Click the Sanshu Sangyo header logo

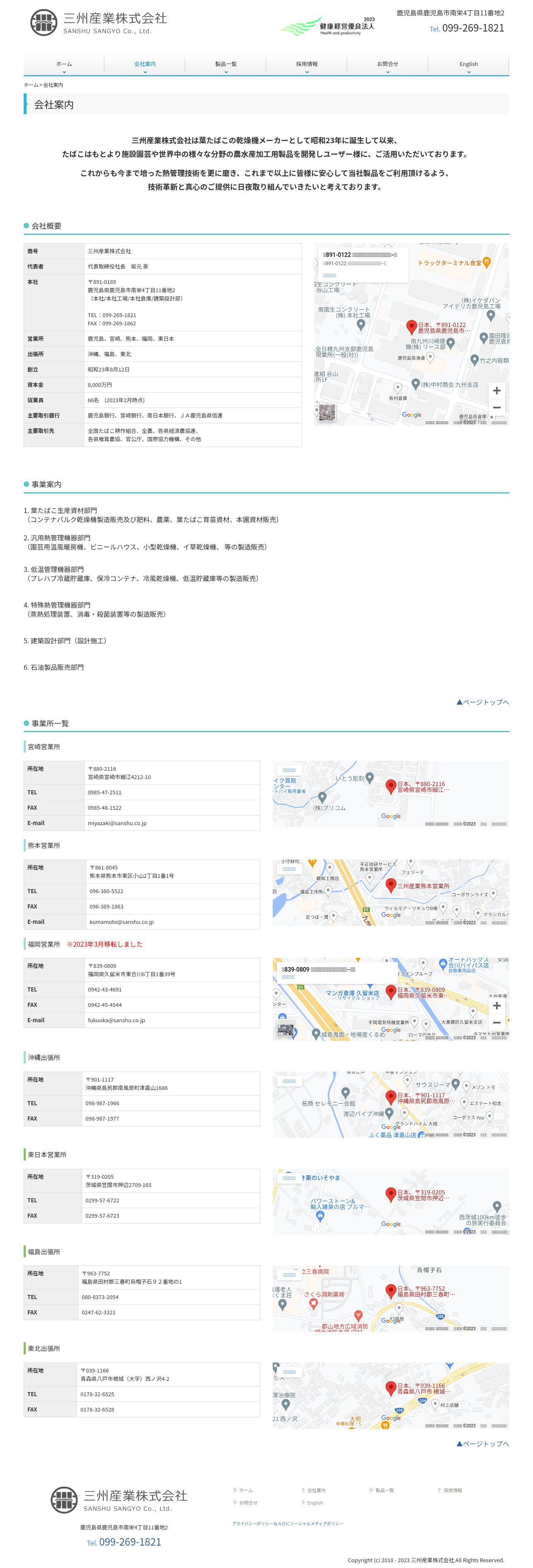tap(98, 23)
